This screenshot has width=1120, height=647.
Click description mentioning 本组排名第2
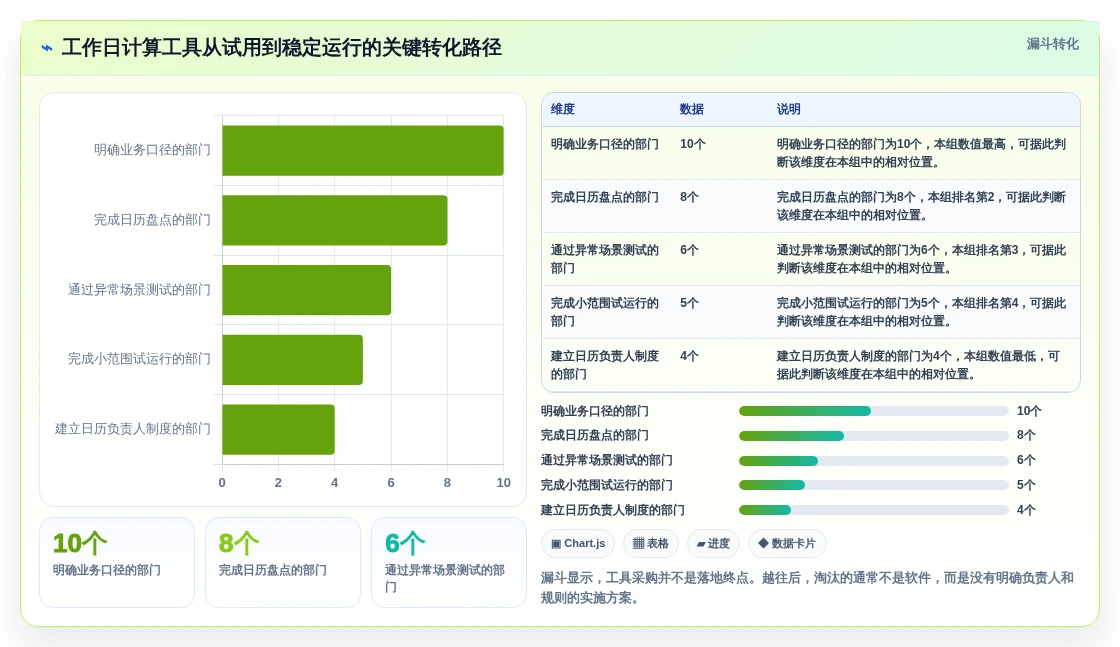pyautogui.click(x=921, y=206)
